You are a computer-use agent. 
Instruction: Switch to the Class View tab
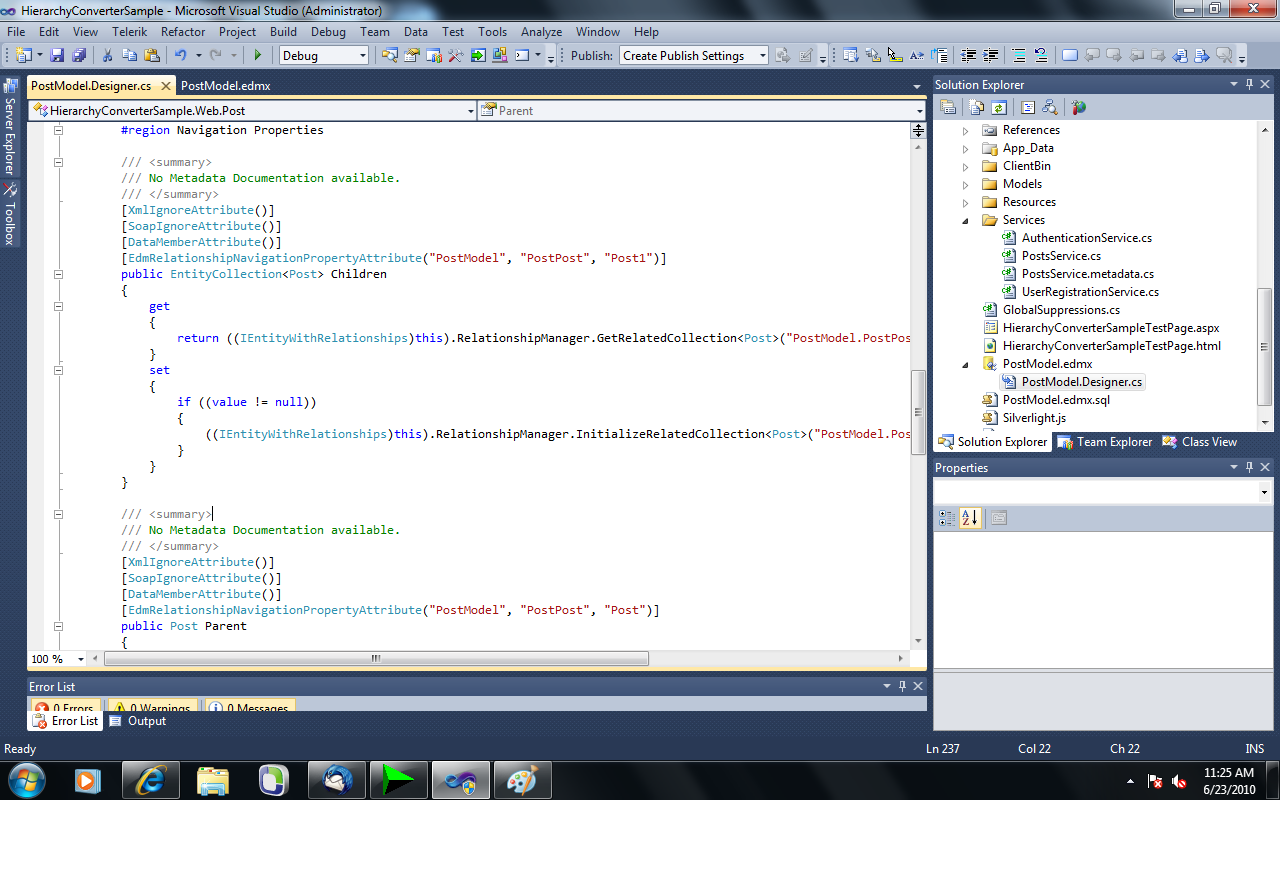point(1200,442)
